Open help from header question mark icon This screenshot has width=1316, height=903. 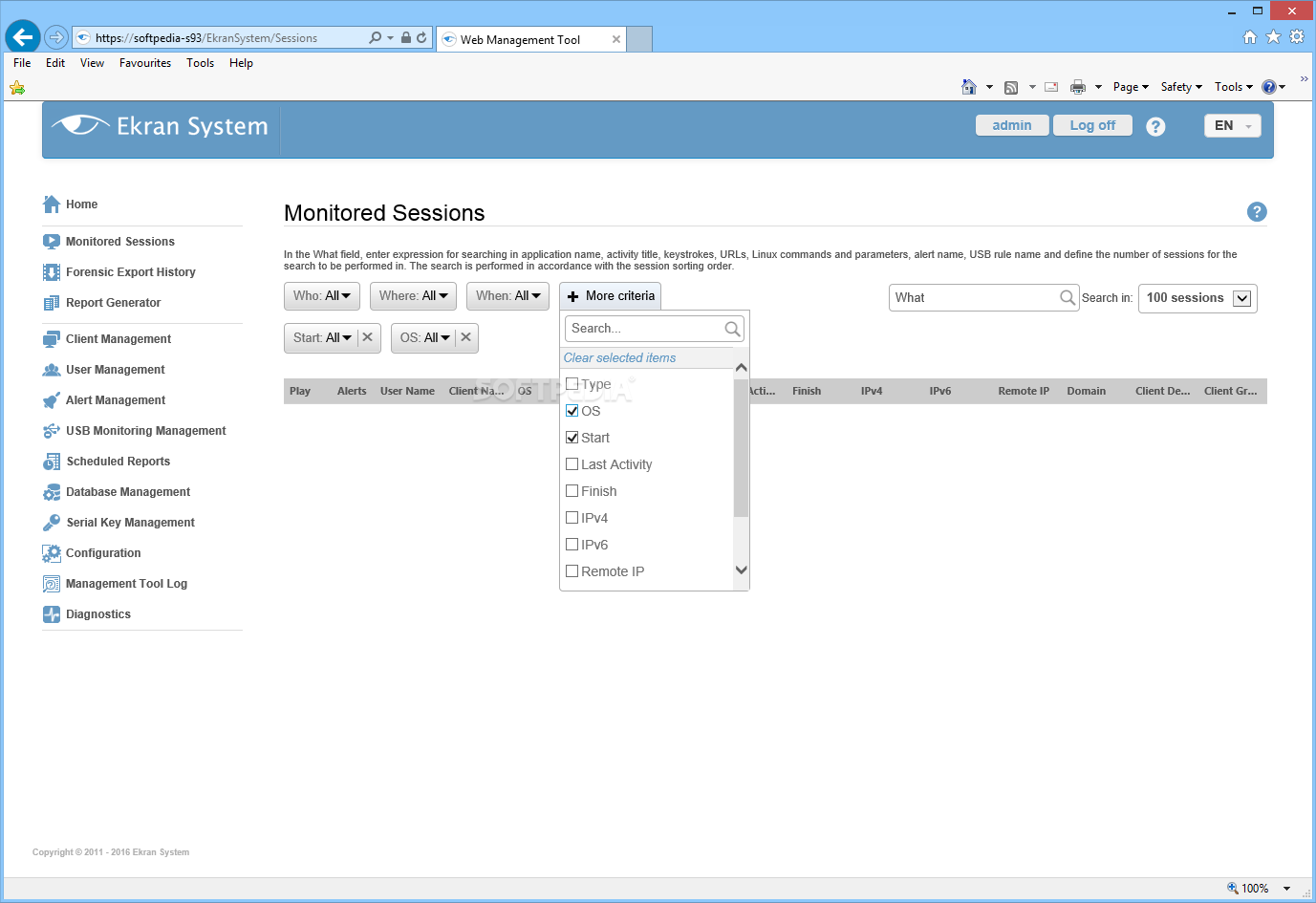point(1155,126)
